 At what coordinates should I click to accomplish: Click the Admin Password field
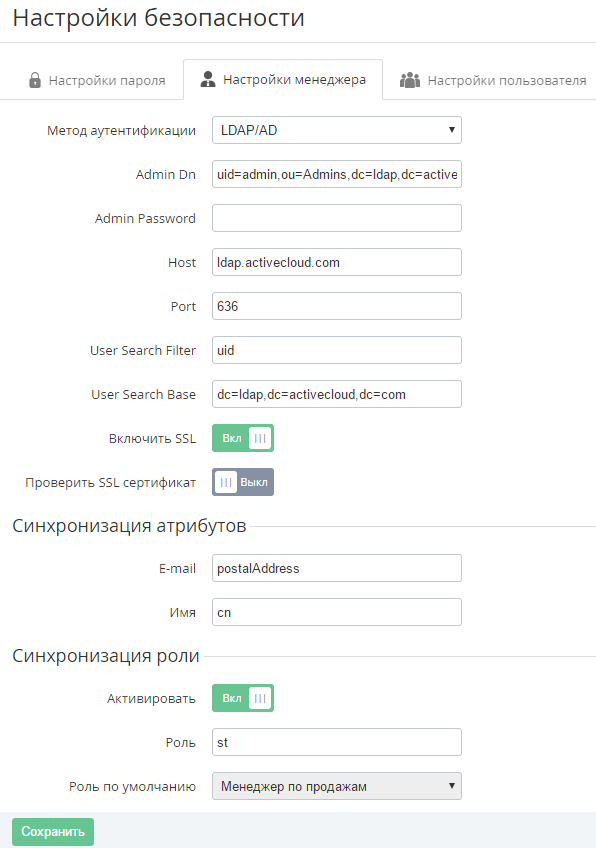[337, 218]
